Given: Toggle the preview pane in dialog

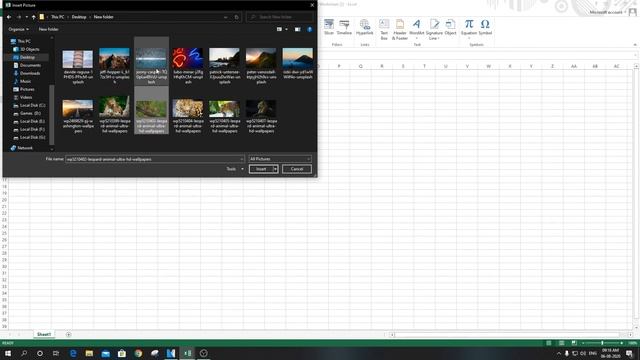Looking at the screenshot, I should click(298, 29).
